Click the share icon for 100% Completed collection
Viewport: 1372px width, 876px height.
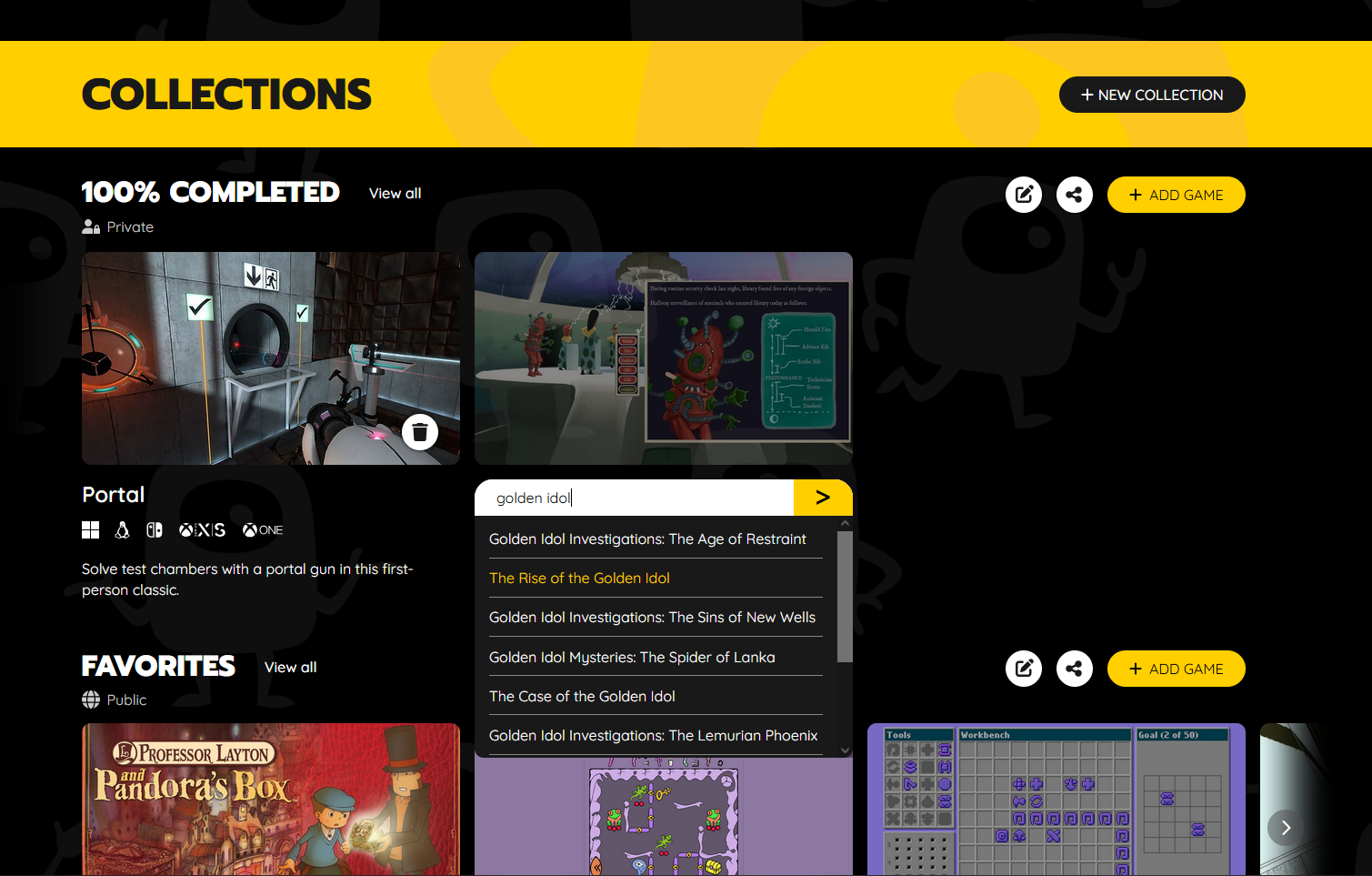click(1074, 195)
